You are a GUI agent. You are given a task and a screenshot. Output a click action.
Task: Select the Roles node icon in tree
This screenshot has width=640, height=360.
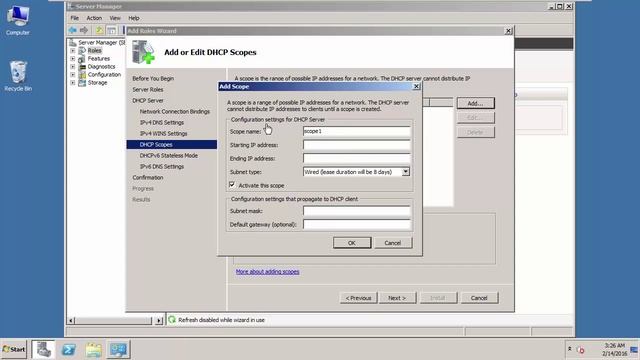[82, 51]
